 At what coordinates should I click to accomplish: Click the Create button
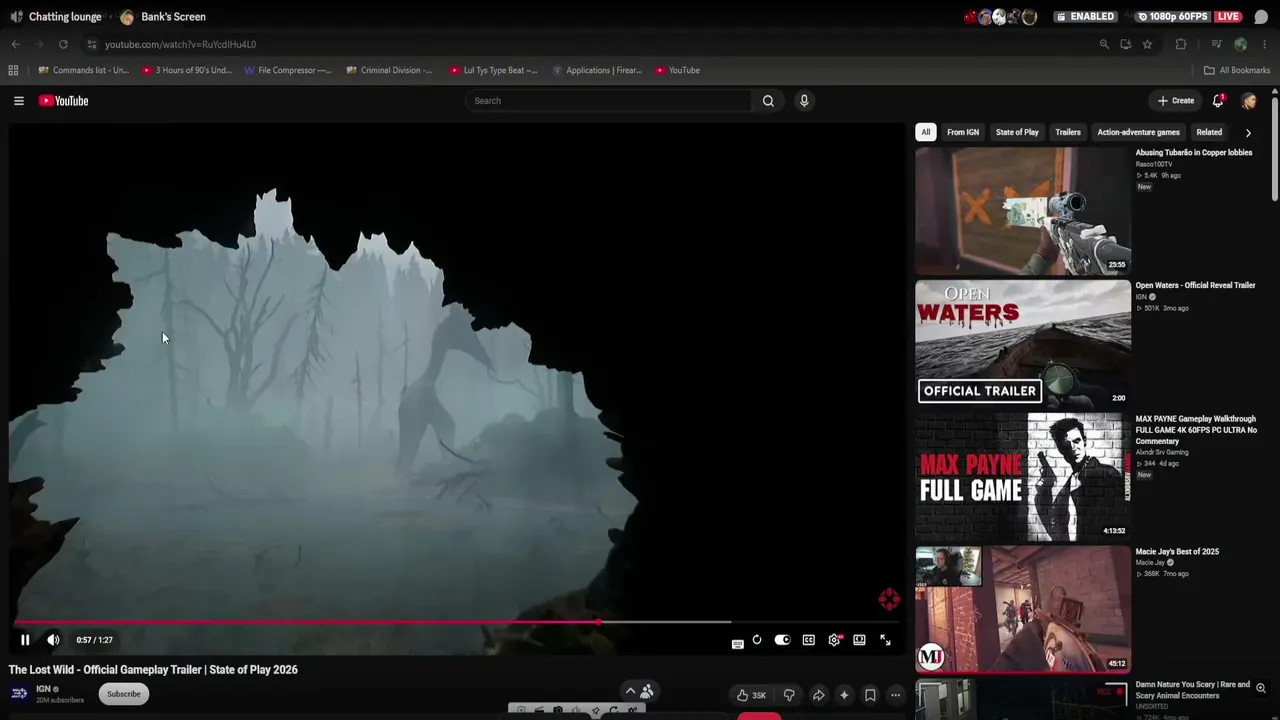click(x=1176, y=101)
